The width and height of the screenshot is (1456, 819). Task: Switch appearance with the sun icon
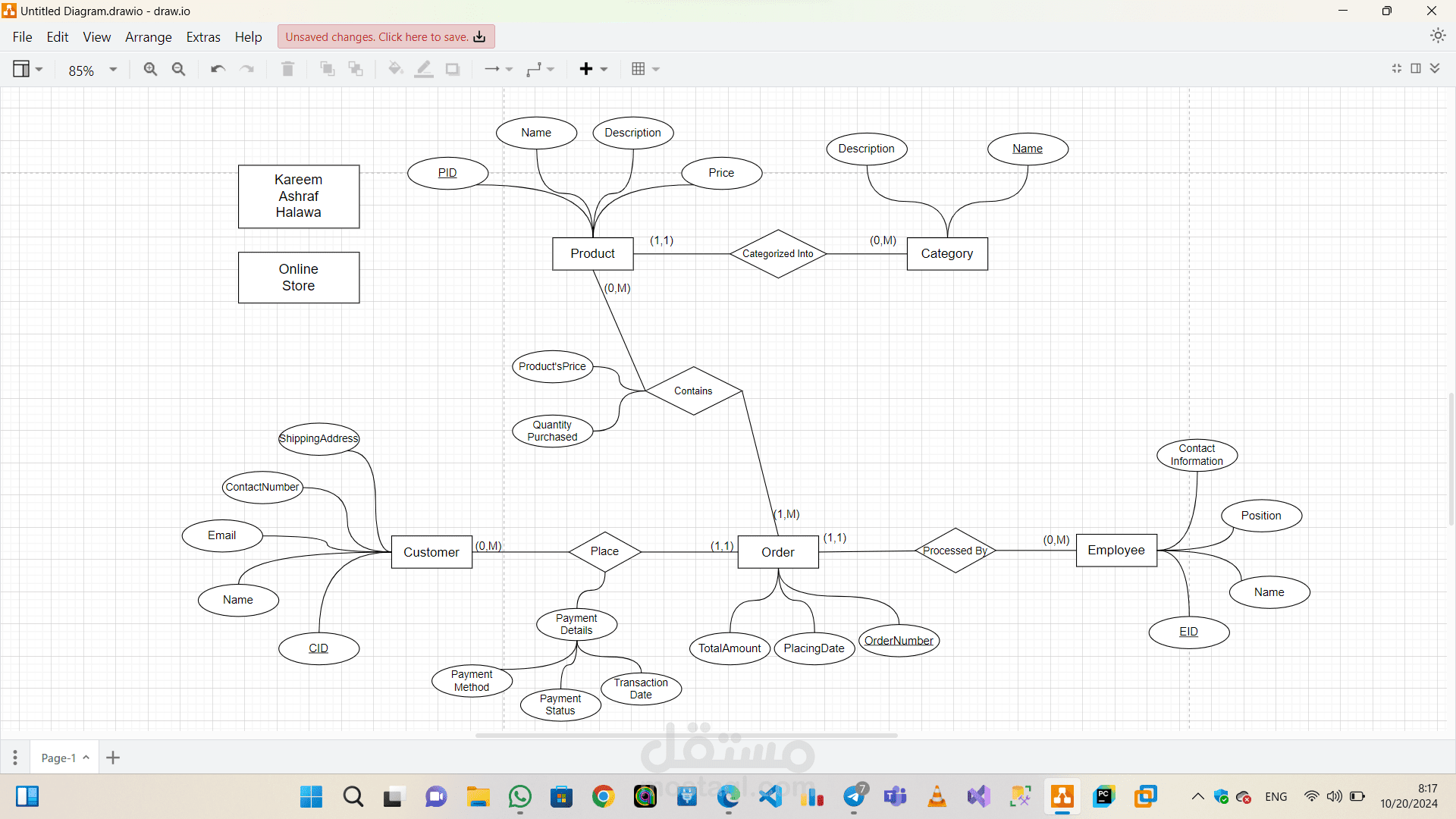[x=1437, y=36]
